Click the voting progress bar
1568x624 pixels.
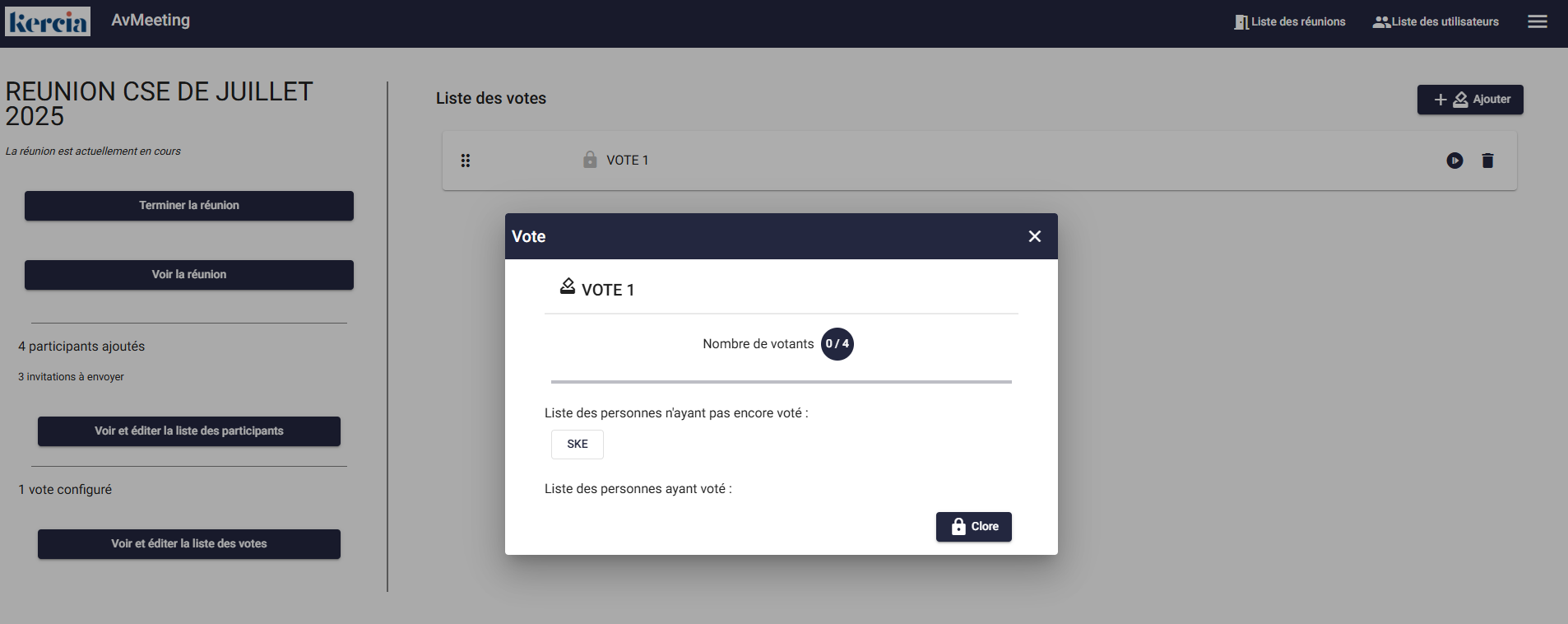781,382
